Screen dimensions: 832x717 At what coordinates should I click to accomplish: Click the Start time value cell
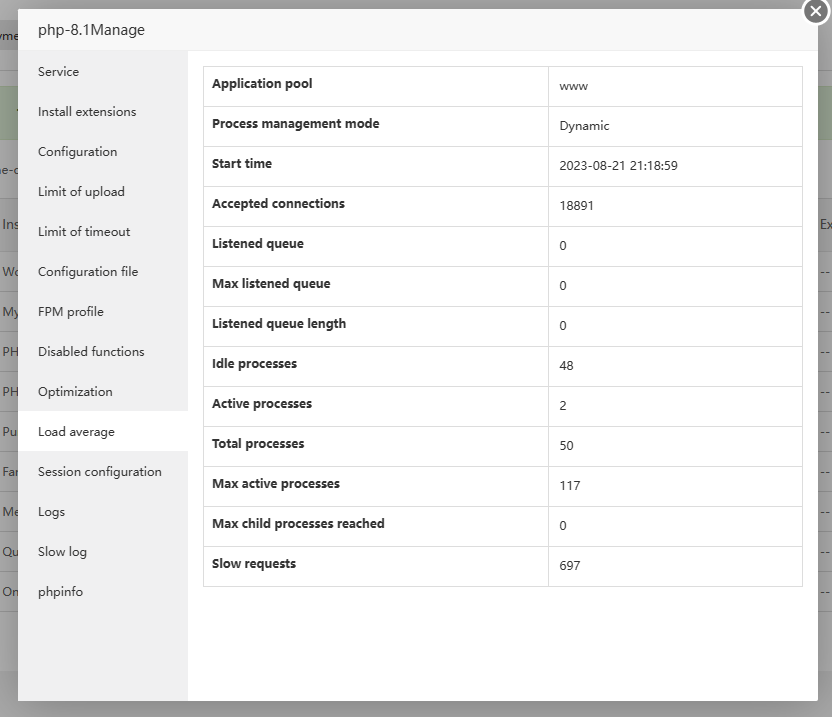(618, 166)
